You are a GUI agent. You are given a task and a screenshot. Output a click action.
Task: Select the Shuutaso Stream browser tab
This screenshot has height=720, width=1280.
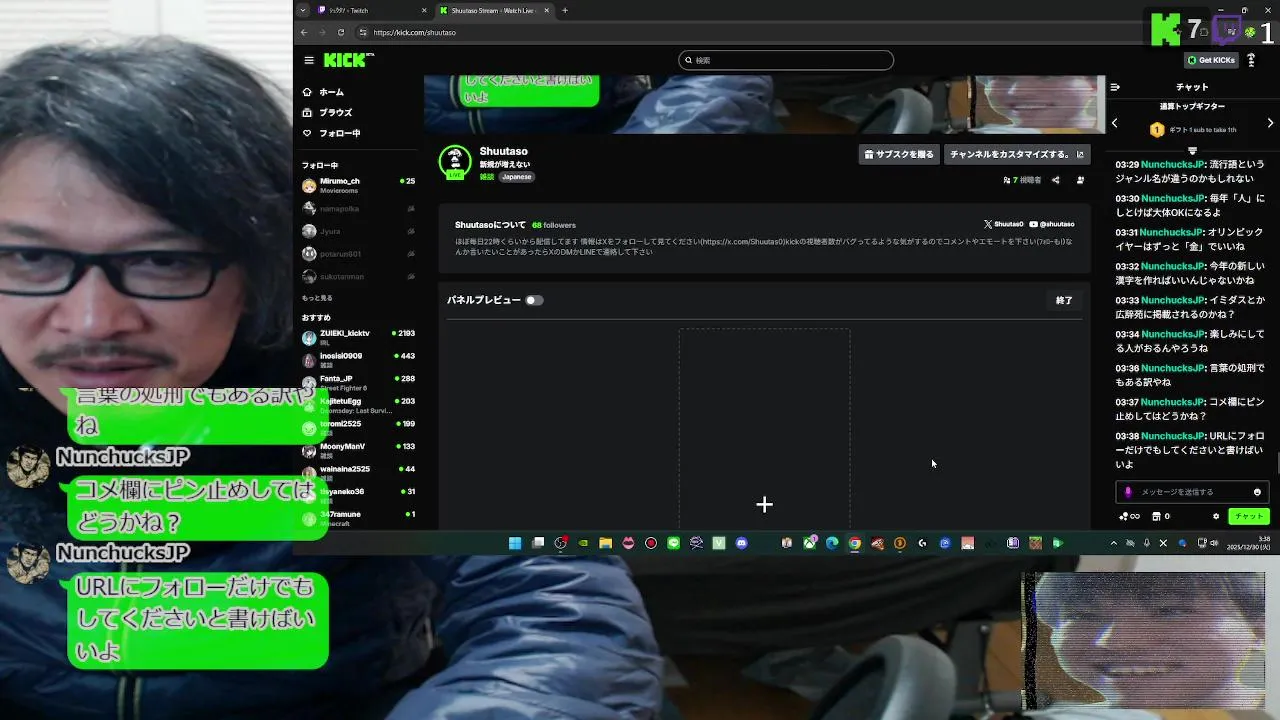pos(494,10)
